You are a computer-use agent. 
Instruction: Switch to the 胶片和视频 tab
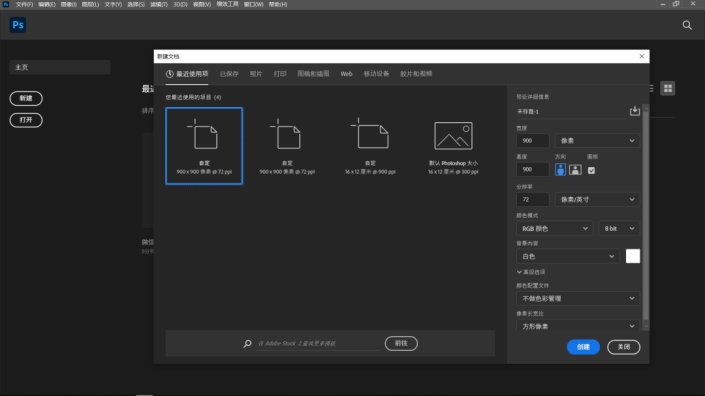(416, 74)
